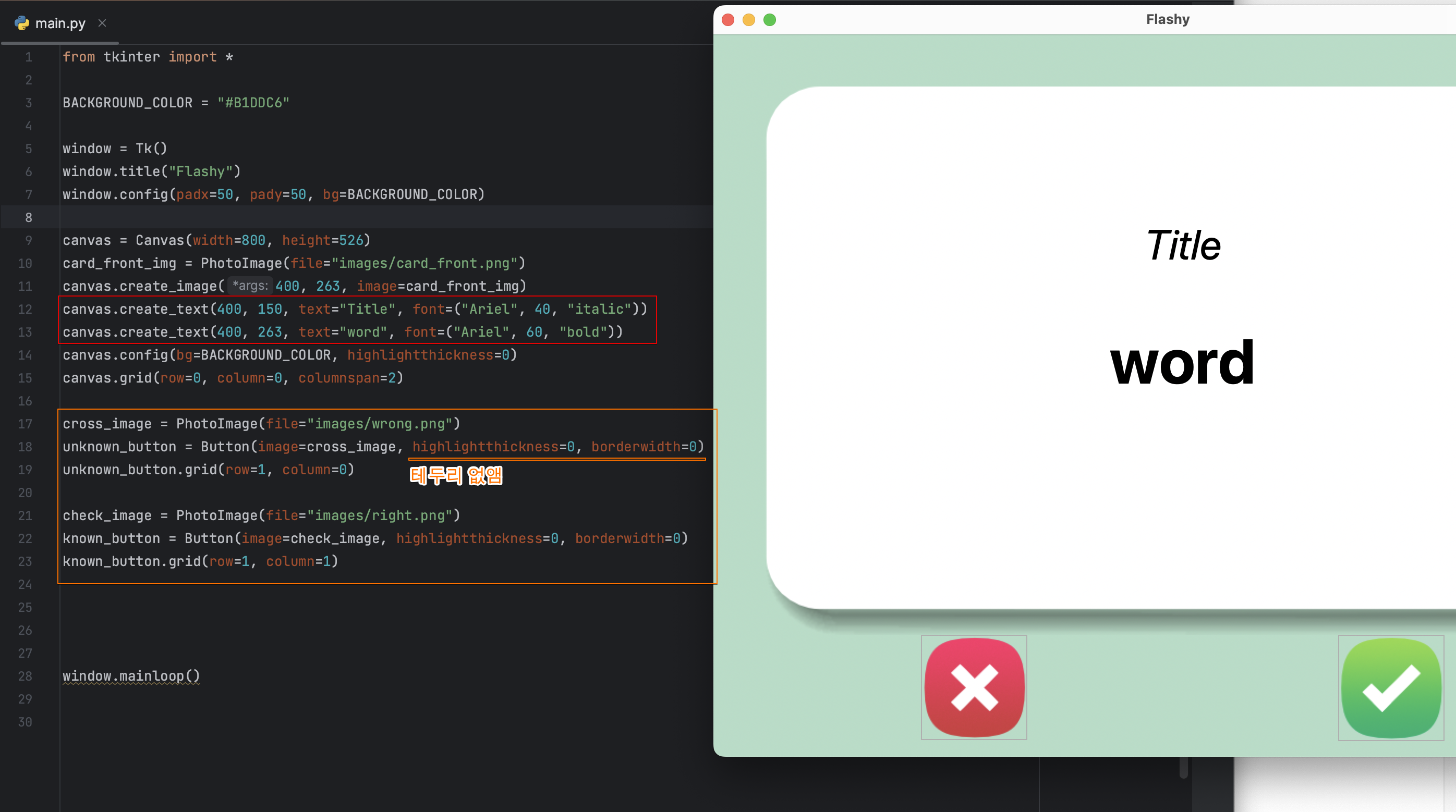This screenshot has width=1456, height=812.
Task: Click the 'Title' text on the flash card
Action: click(x=1184, y=245)
